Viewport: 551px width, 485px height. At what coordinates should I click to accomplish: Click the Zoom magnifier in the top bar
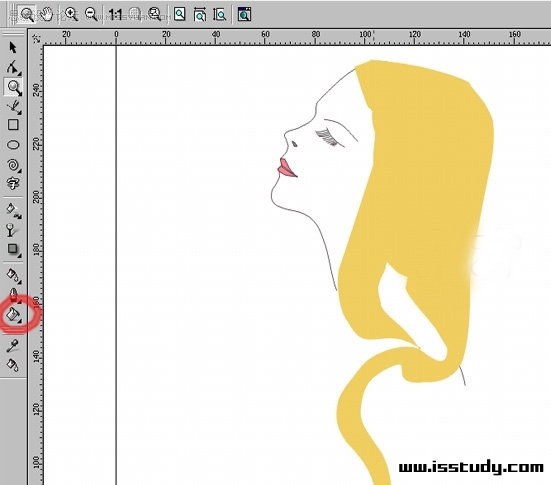click(x=27, y=15)
